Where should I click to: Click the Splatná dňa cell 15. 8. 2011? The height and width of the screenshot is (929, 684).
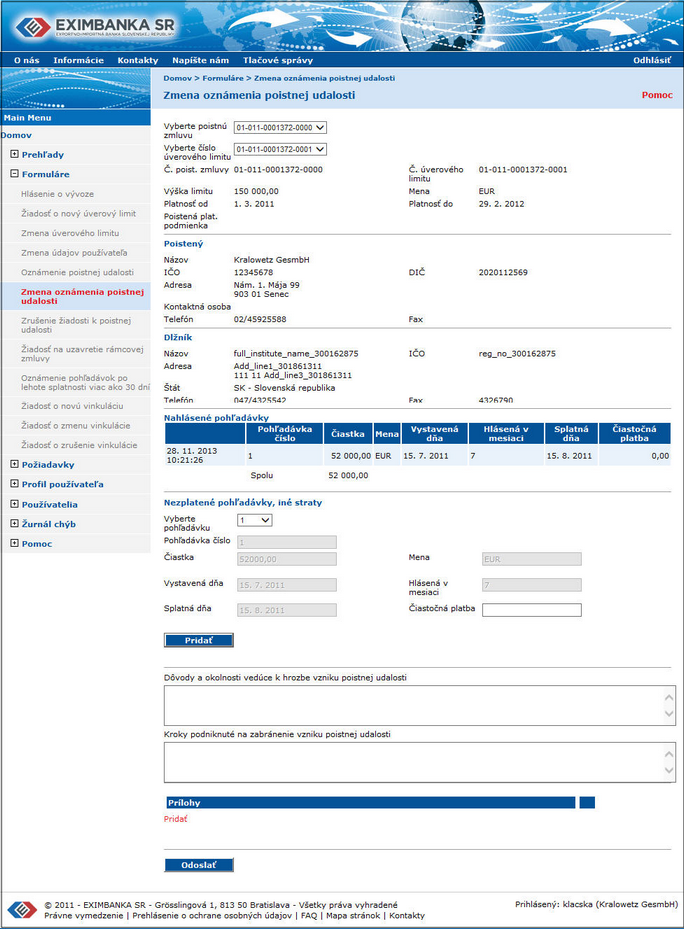(x=569, y=456)
